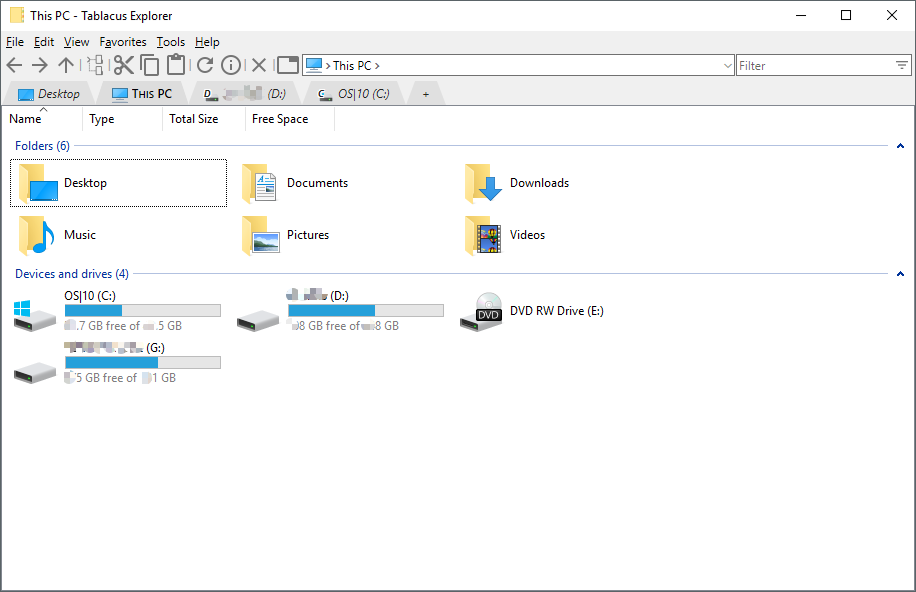Open the File menu
This screenshot has width=916, height=592.
point(15,42)
